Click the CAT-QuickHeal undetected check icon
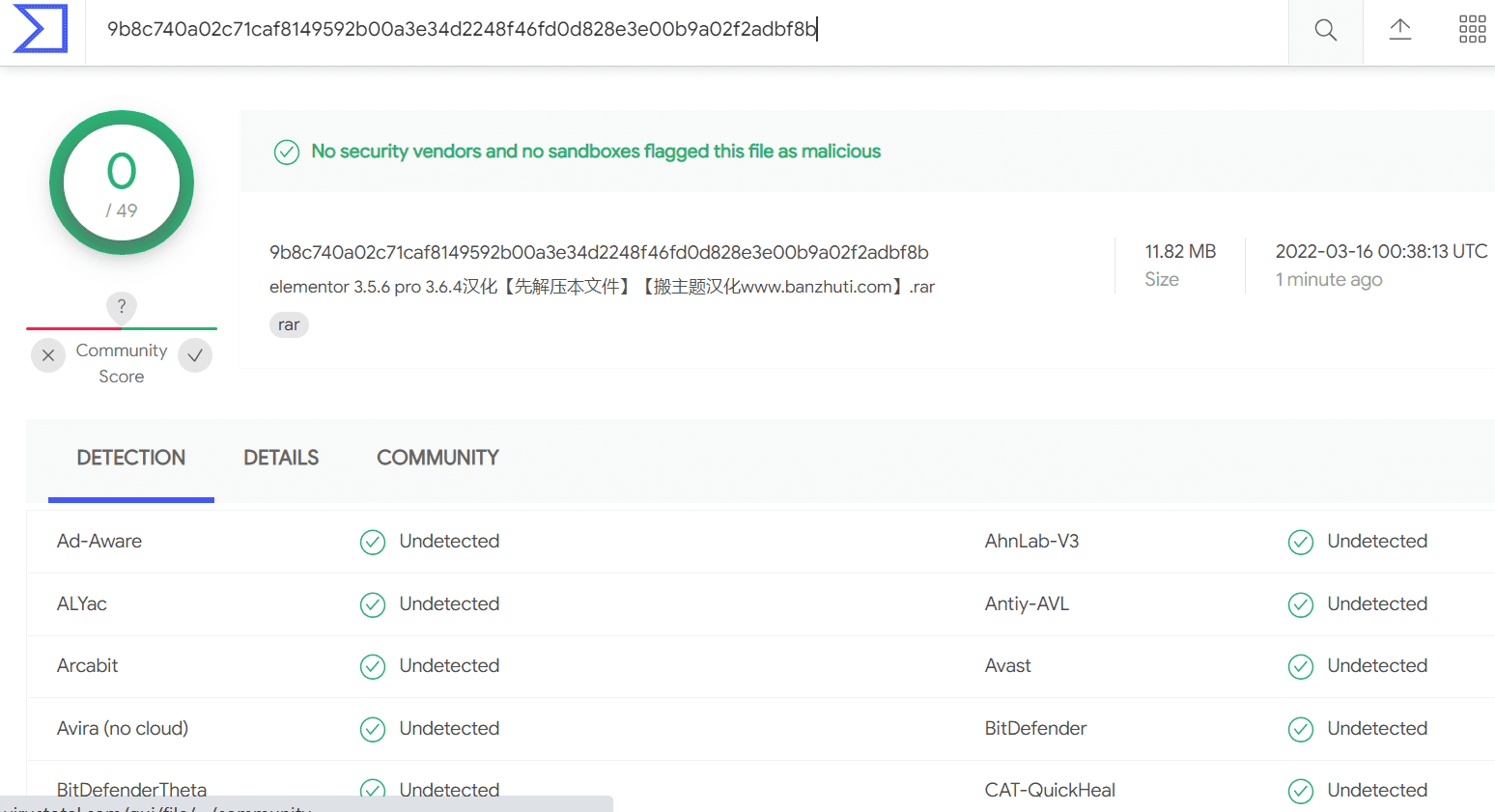 click(1301, 792)
